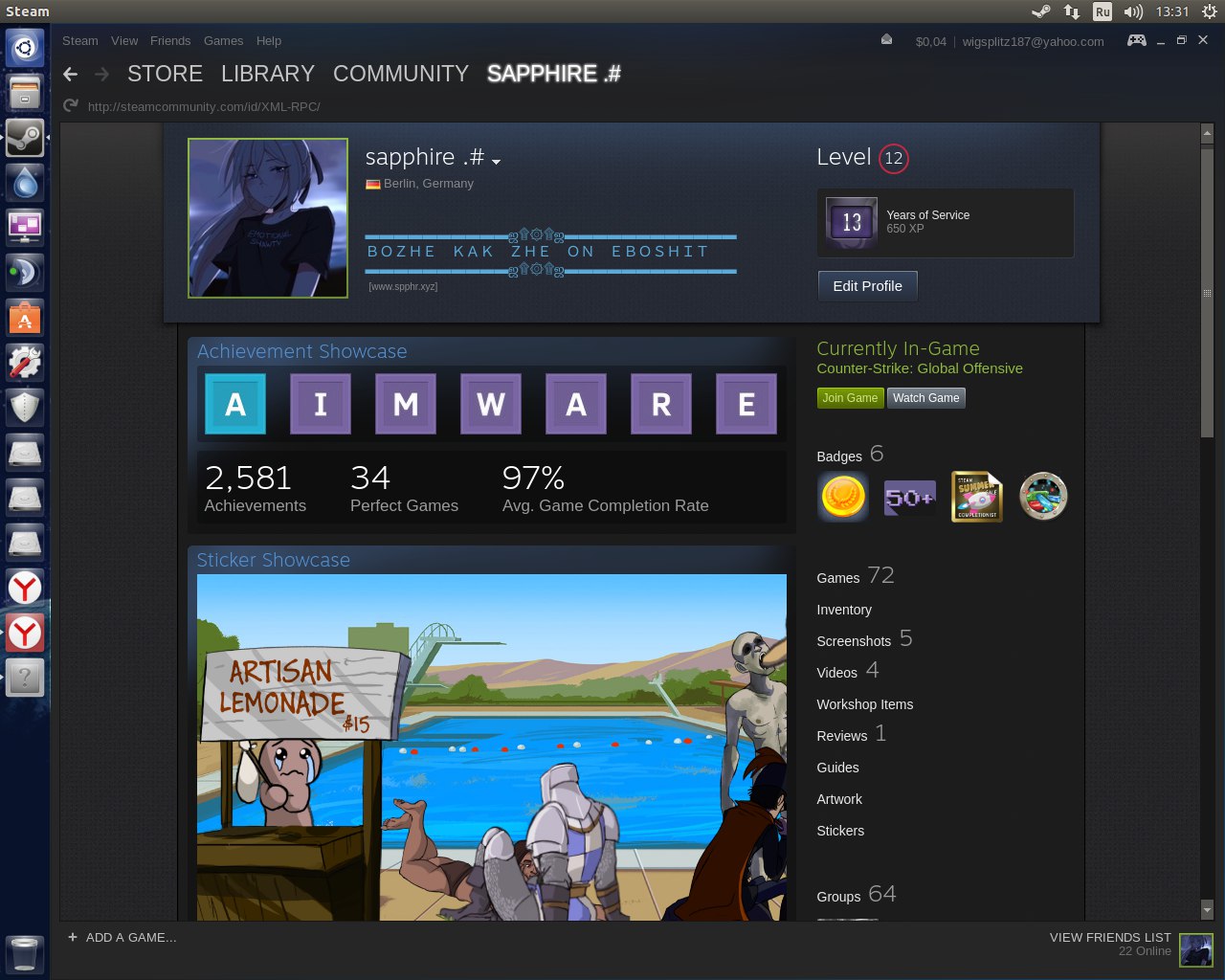Image resolution: width=1225 pixels, height=980 pixels.
Task: Launch Big Picture mode controller icon
Action: click(x=1136, y=40)
